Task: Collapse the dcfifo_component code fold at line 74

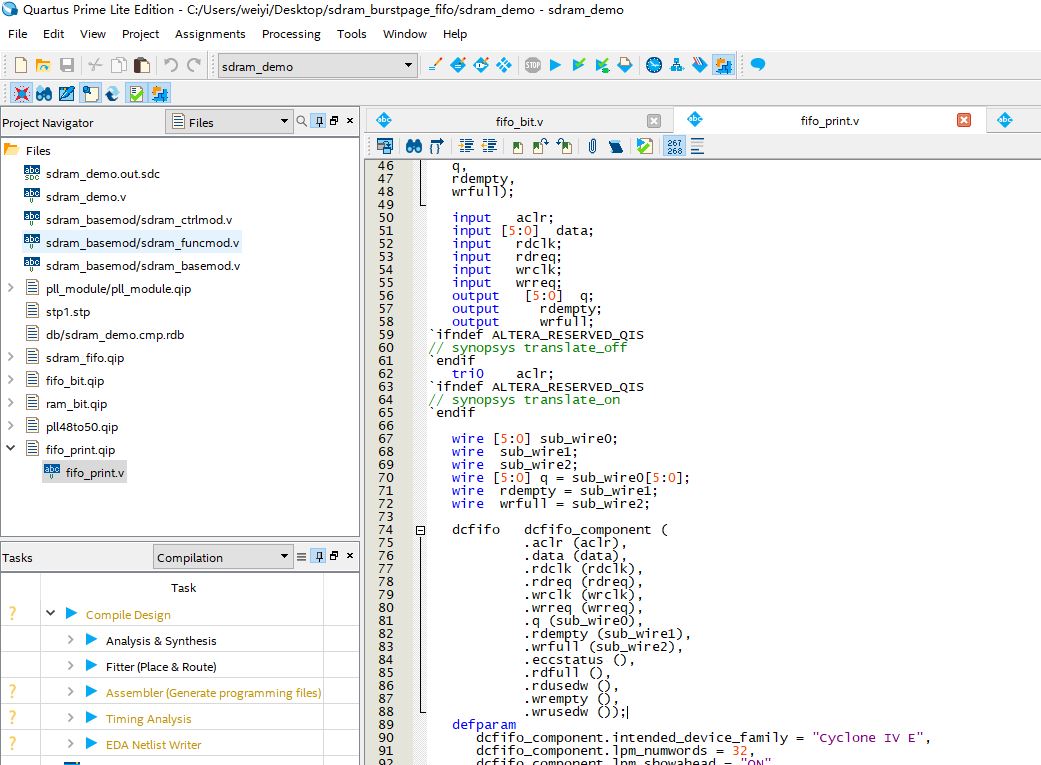Action: pos(420,530)
